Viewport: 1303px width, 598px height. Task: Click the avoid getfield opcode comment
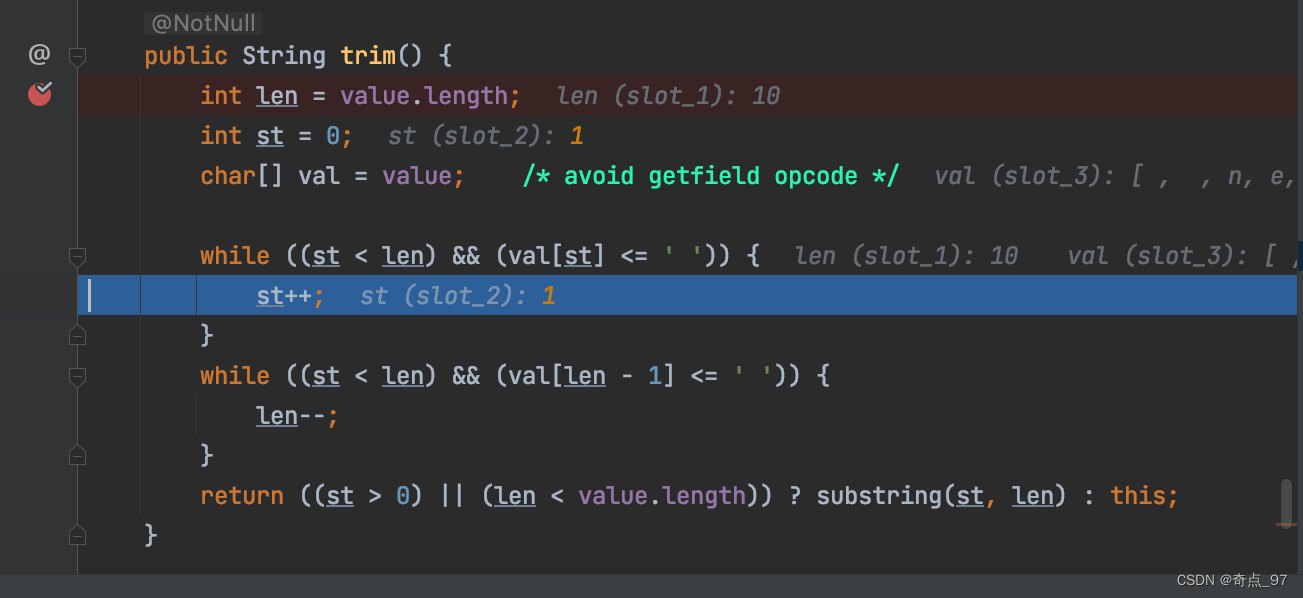pyautogui.click(x=710, y=175)
